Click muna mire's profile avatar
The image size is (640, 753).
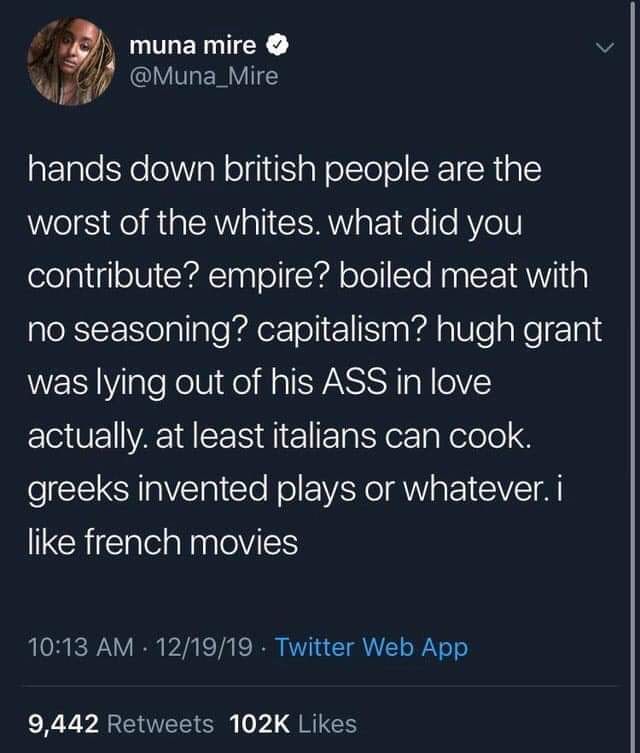tap(70, 61)
